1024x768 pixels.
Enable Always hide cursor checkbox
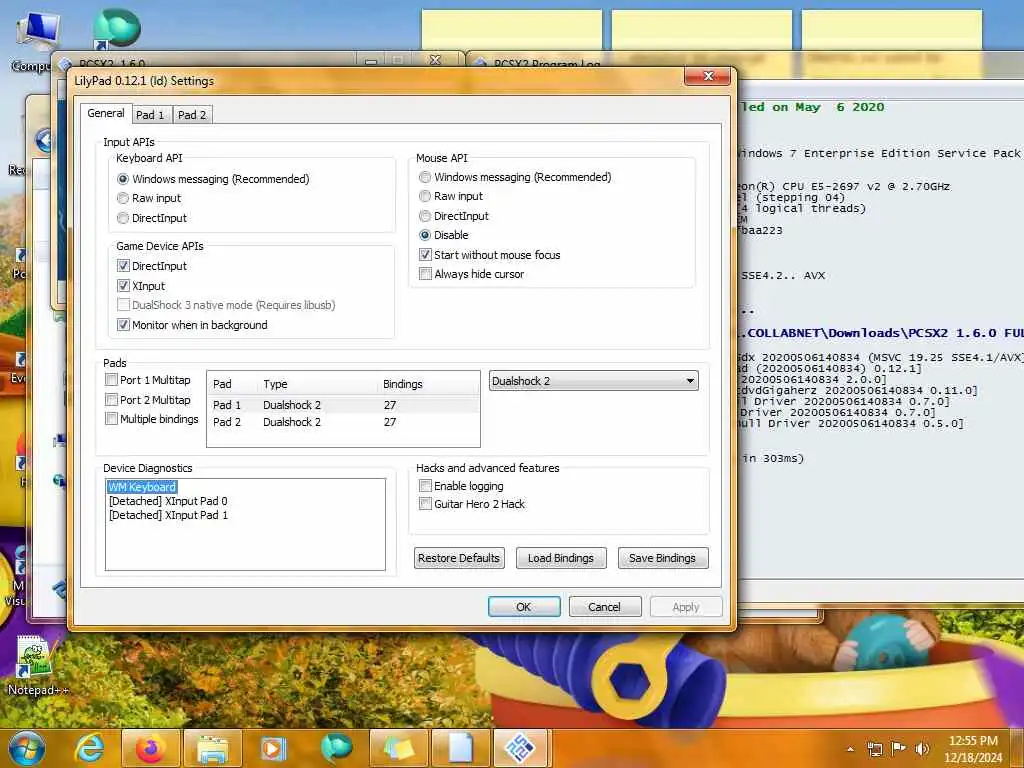[x=472, y=274]
